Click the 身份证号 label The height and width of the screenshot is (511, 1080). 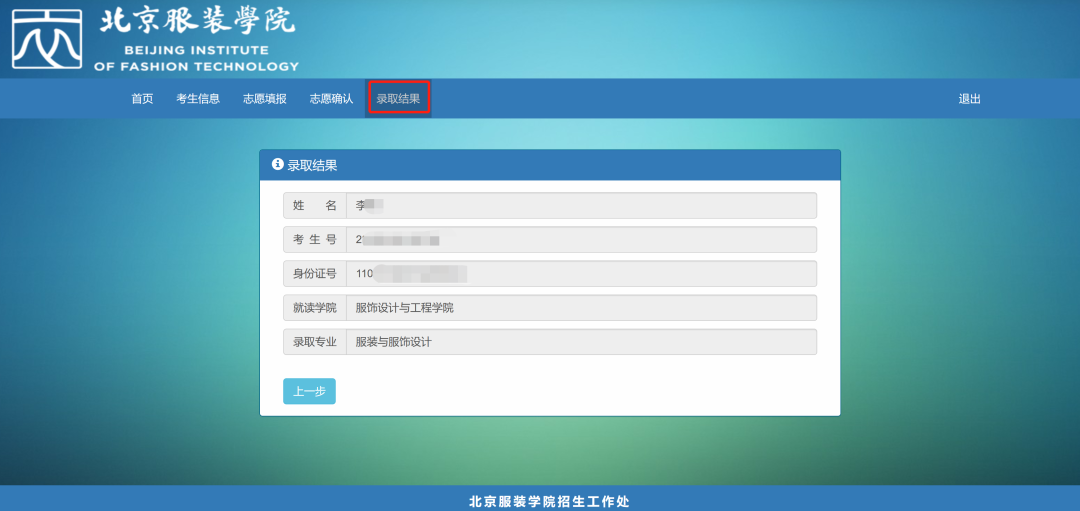tap(315, 273)
